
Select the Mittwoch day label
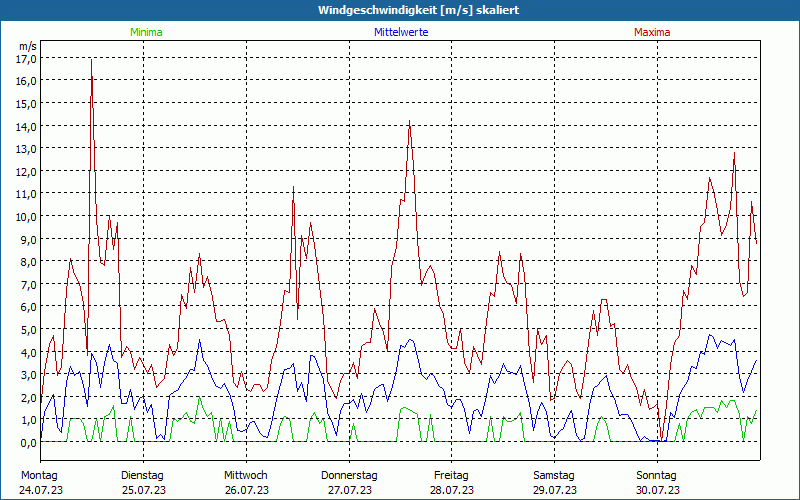246,475
